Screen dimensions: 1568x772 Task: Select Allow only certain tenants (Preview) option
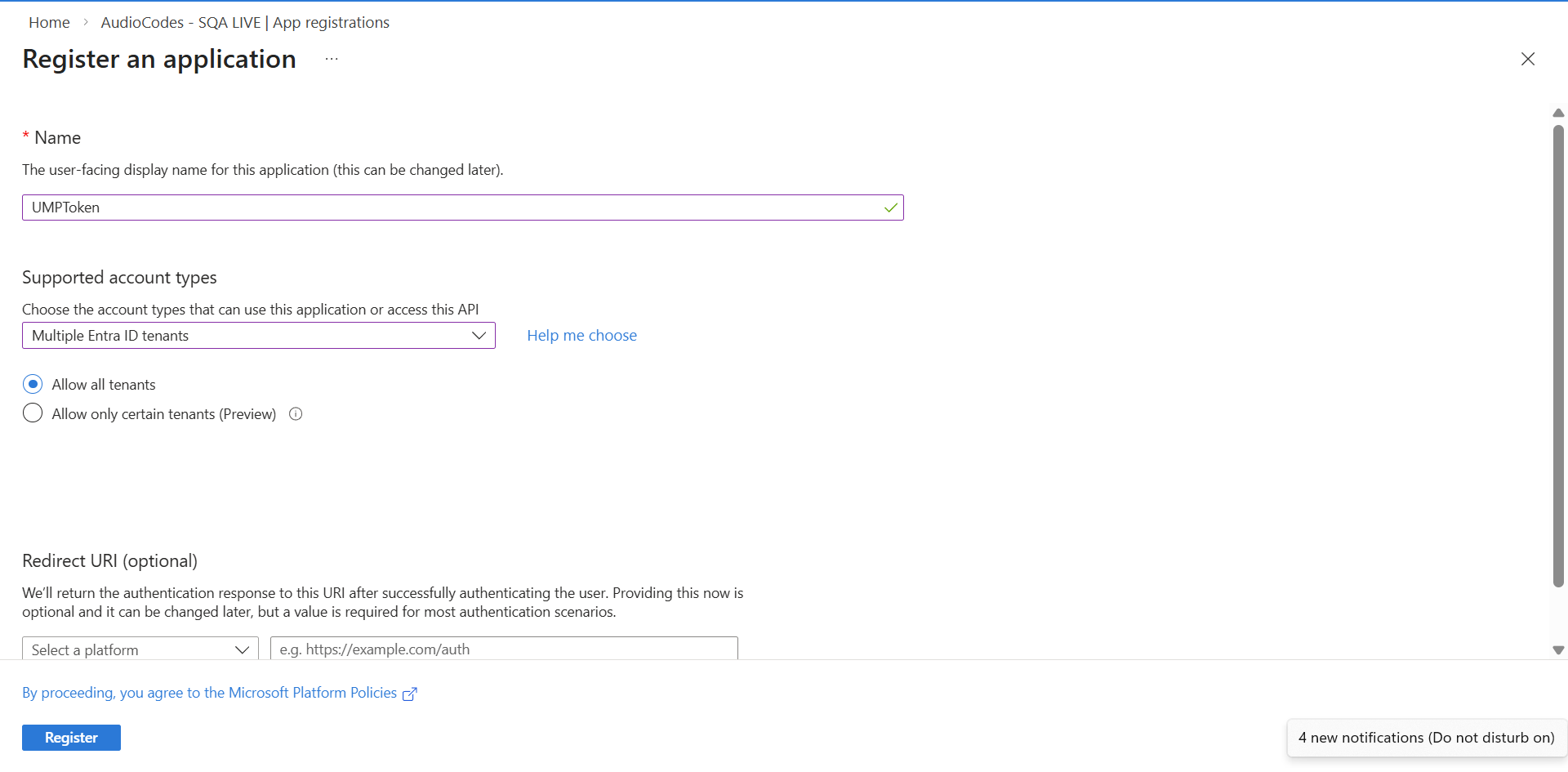pos(33,413)
